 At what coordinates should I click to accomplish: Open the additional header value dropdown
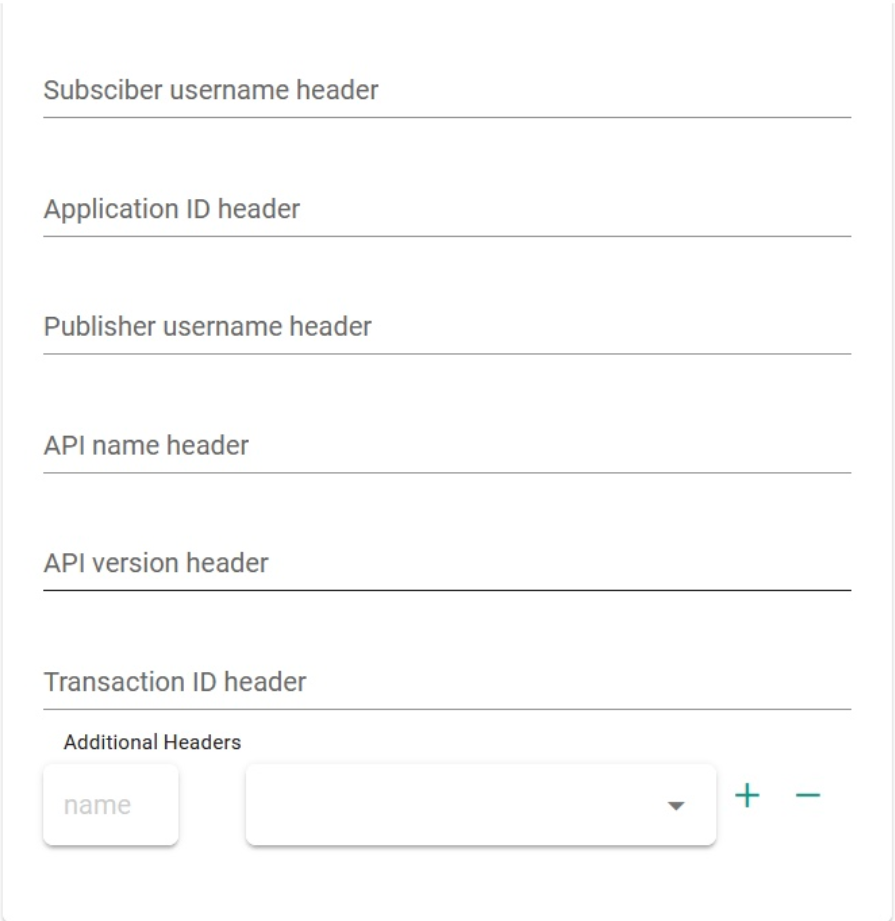coord(480,805)
